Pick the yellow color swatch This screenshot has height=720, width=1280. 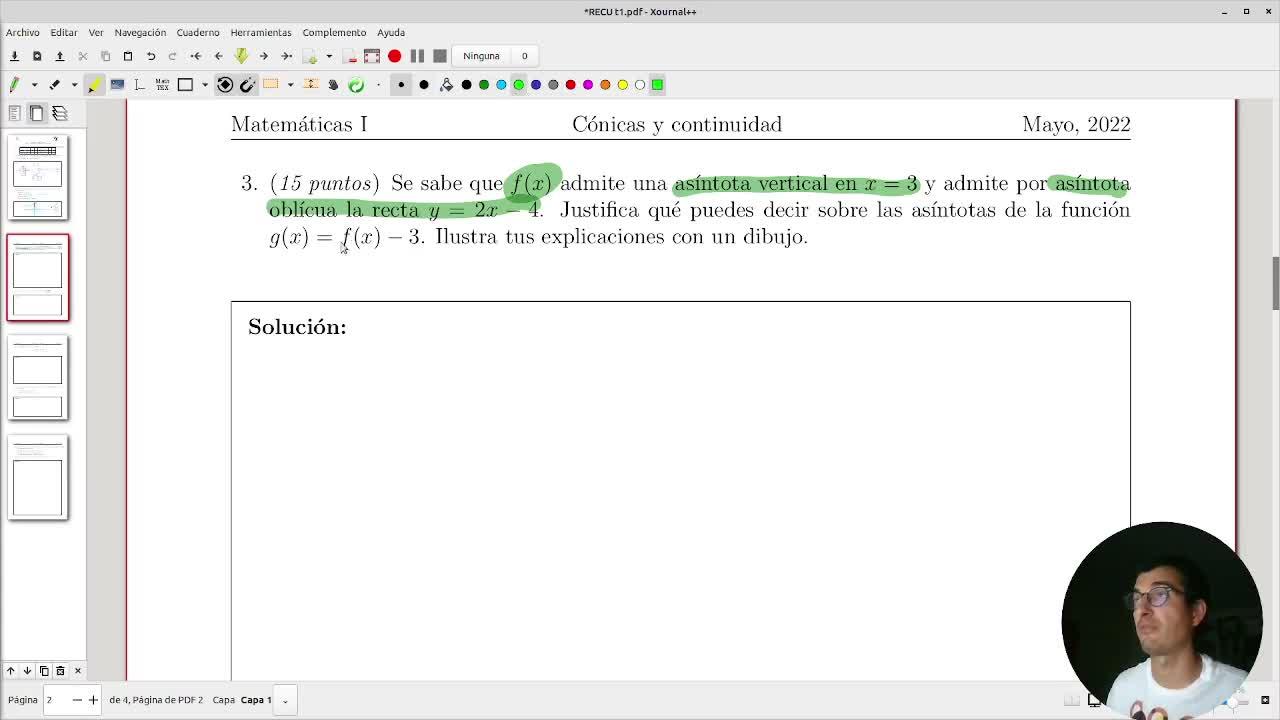622,85
